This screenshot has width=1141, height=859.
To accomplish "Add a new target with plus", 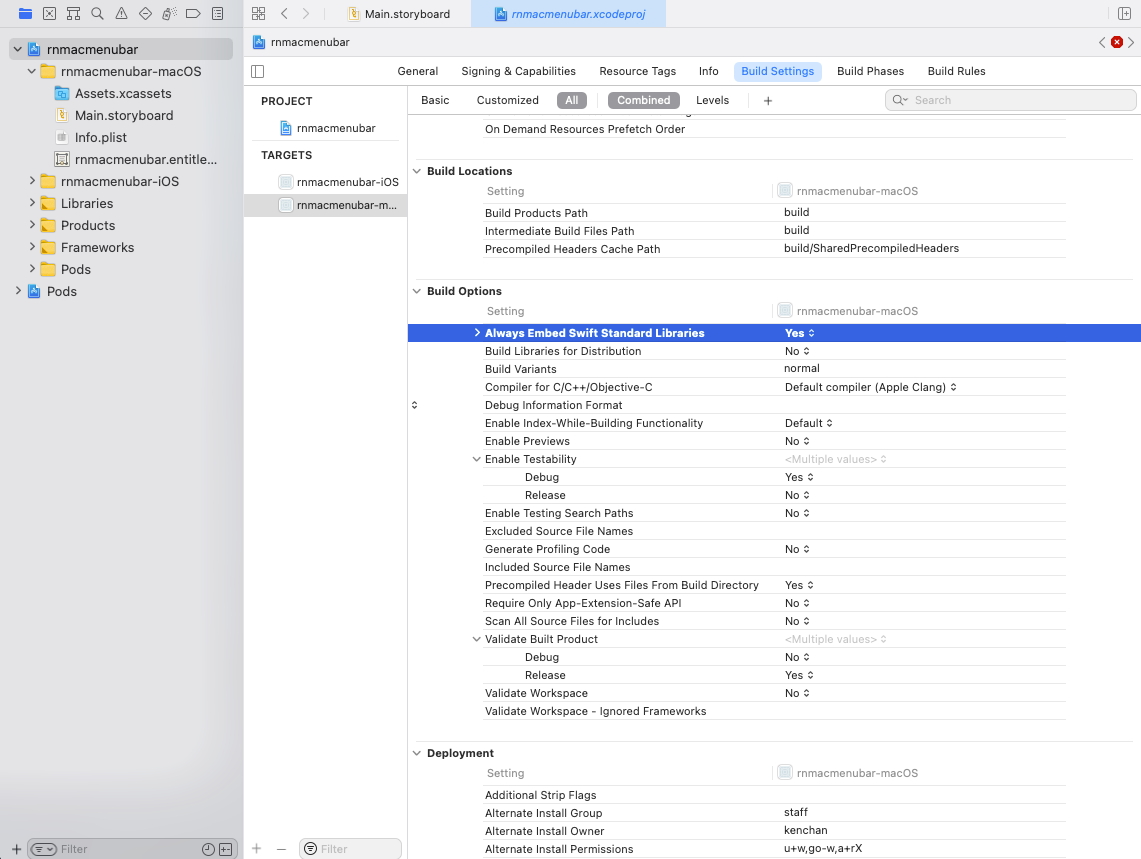I will (256, 849).
